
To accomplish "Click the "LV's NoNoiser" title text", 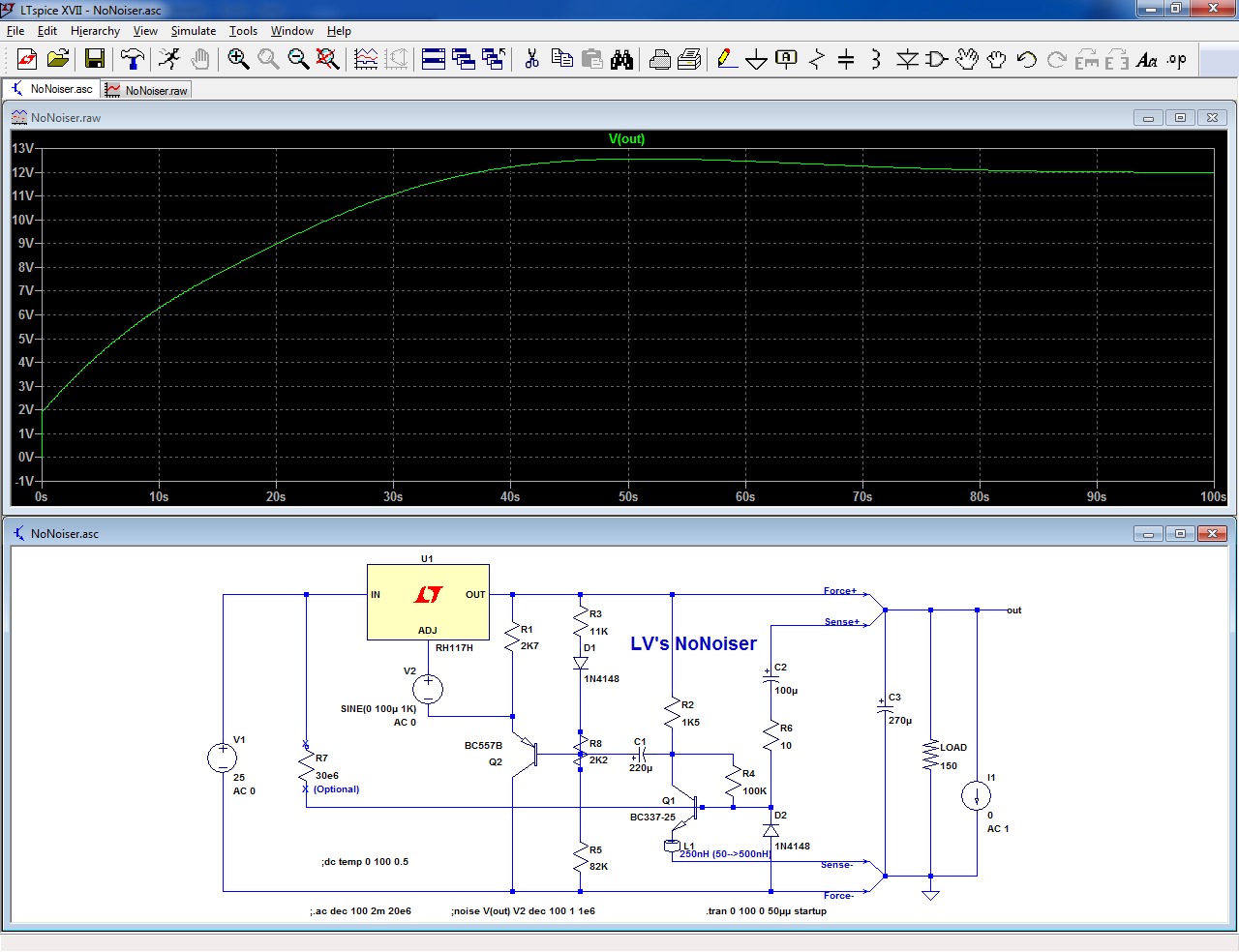I will pos(694,643).
